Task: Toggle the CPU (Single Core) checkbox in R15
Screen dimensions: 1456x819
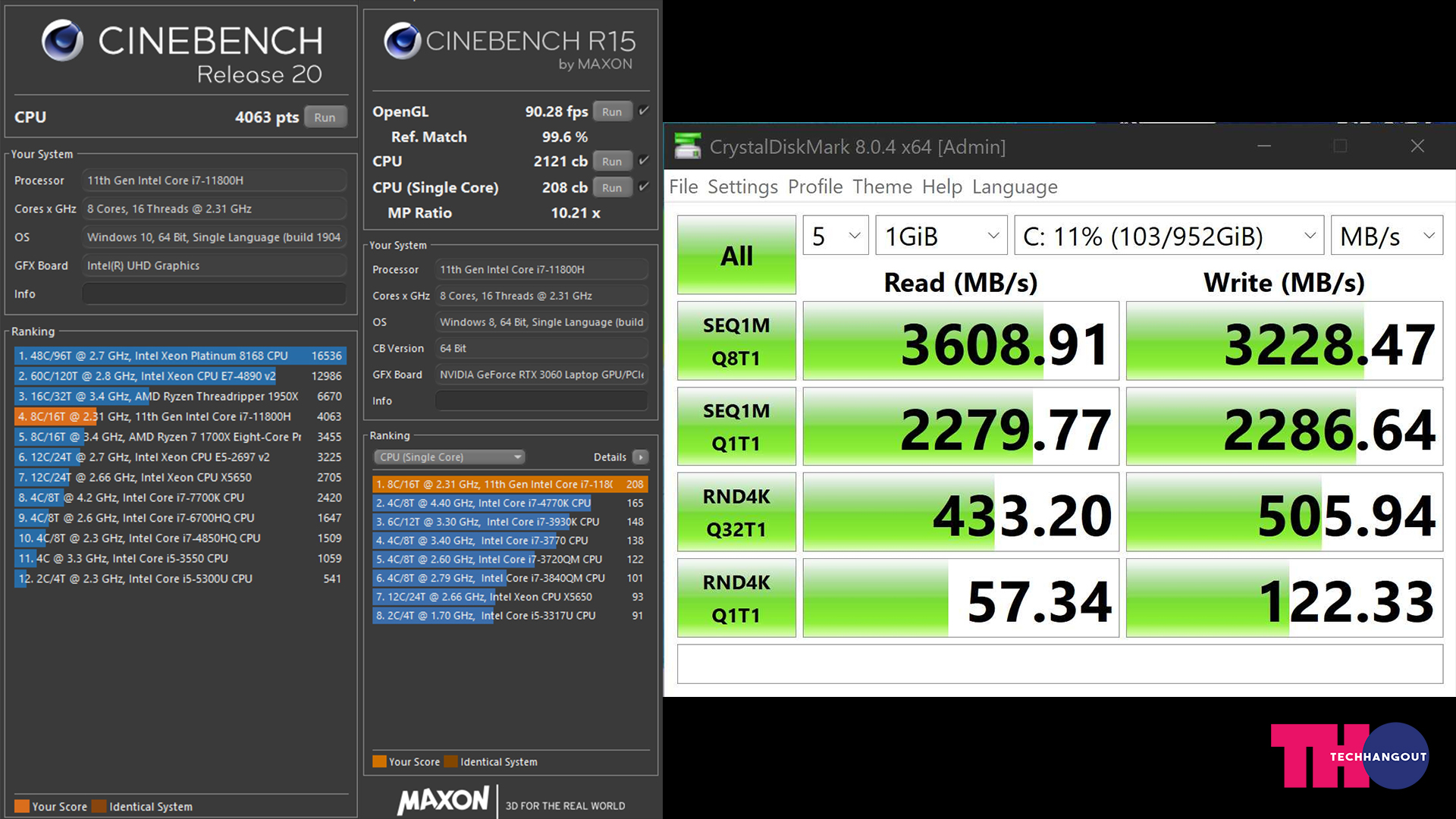Action: 644,187
